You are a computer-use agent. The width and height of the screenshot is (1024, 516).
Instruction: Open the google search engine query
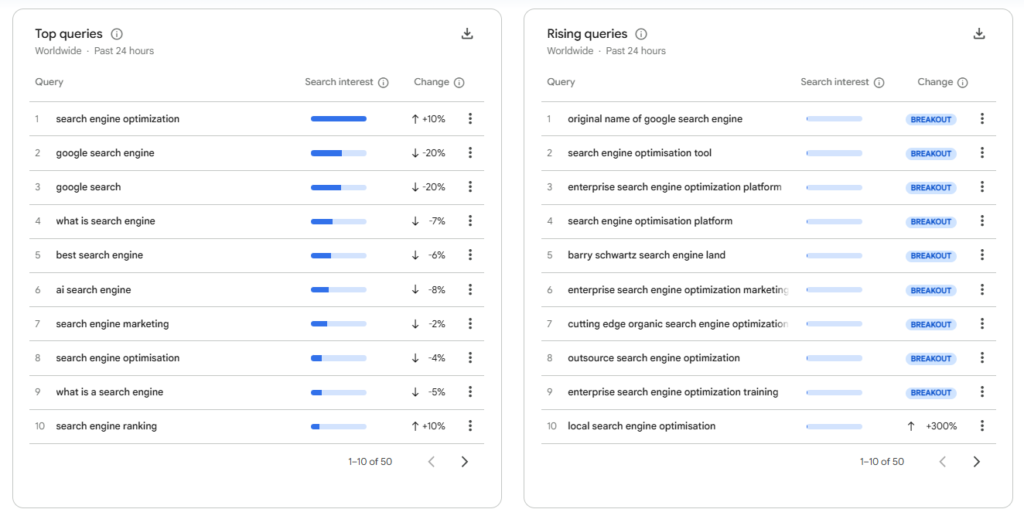pyautogui.click(x=105, y=153)
